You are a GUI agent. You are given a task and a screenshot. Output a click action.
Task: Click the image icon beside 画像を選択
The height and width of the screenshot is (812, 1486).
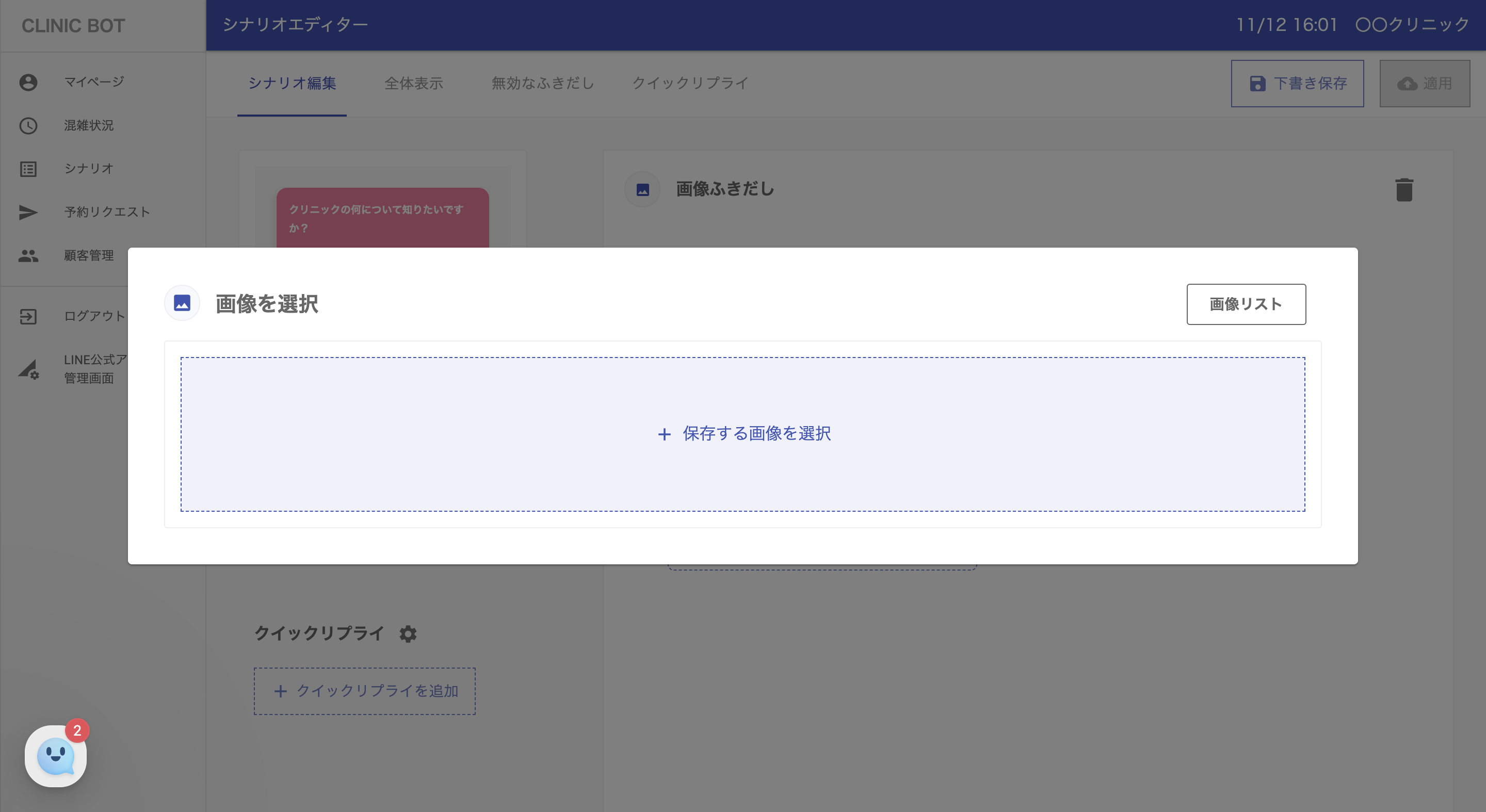coord(182,303)
